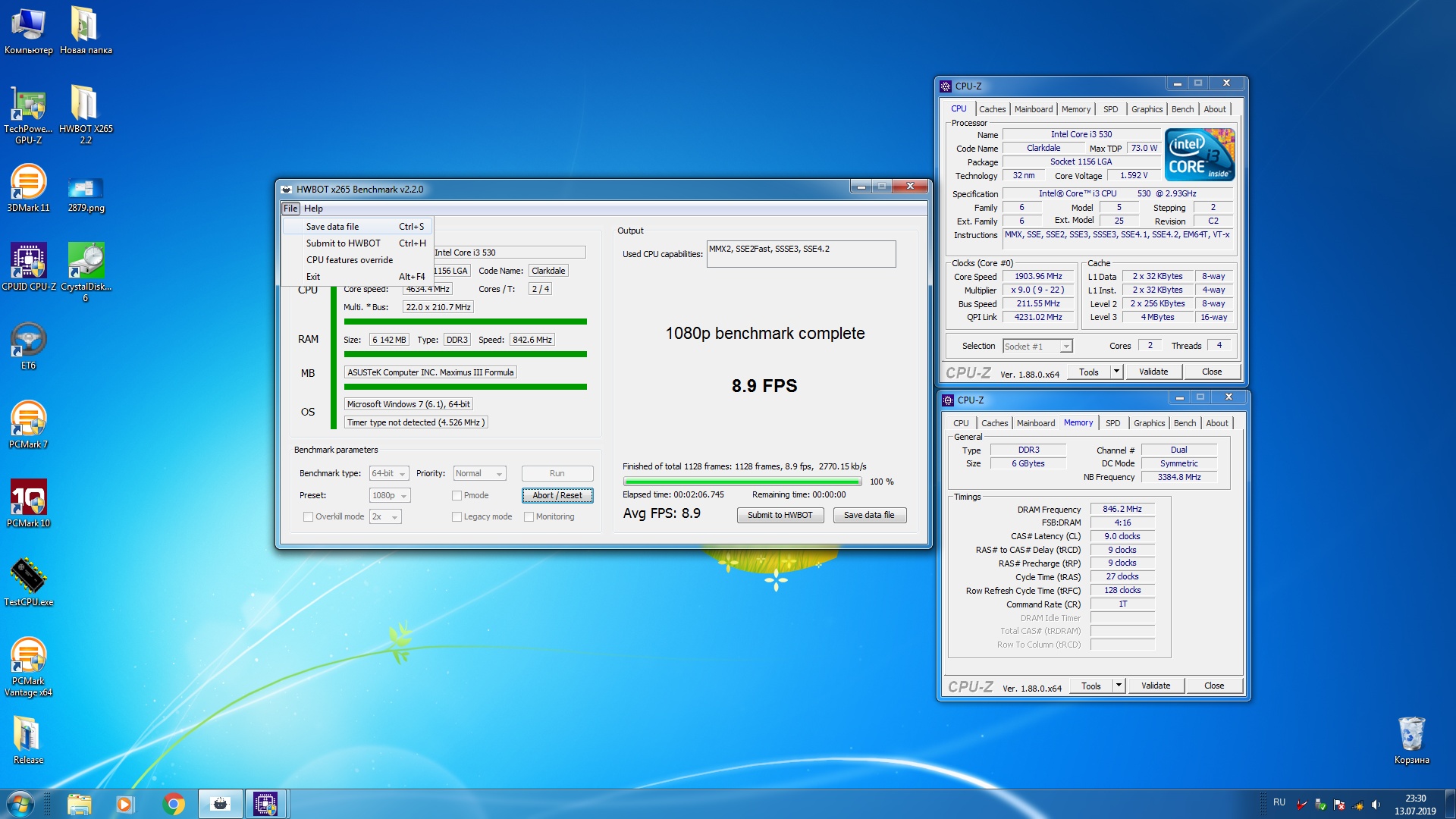
Task: Click the Intel Core i3 logo
Action: coord(1200,154)
